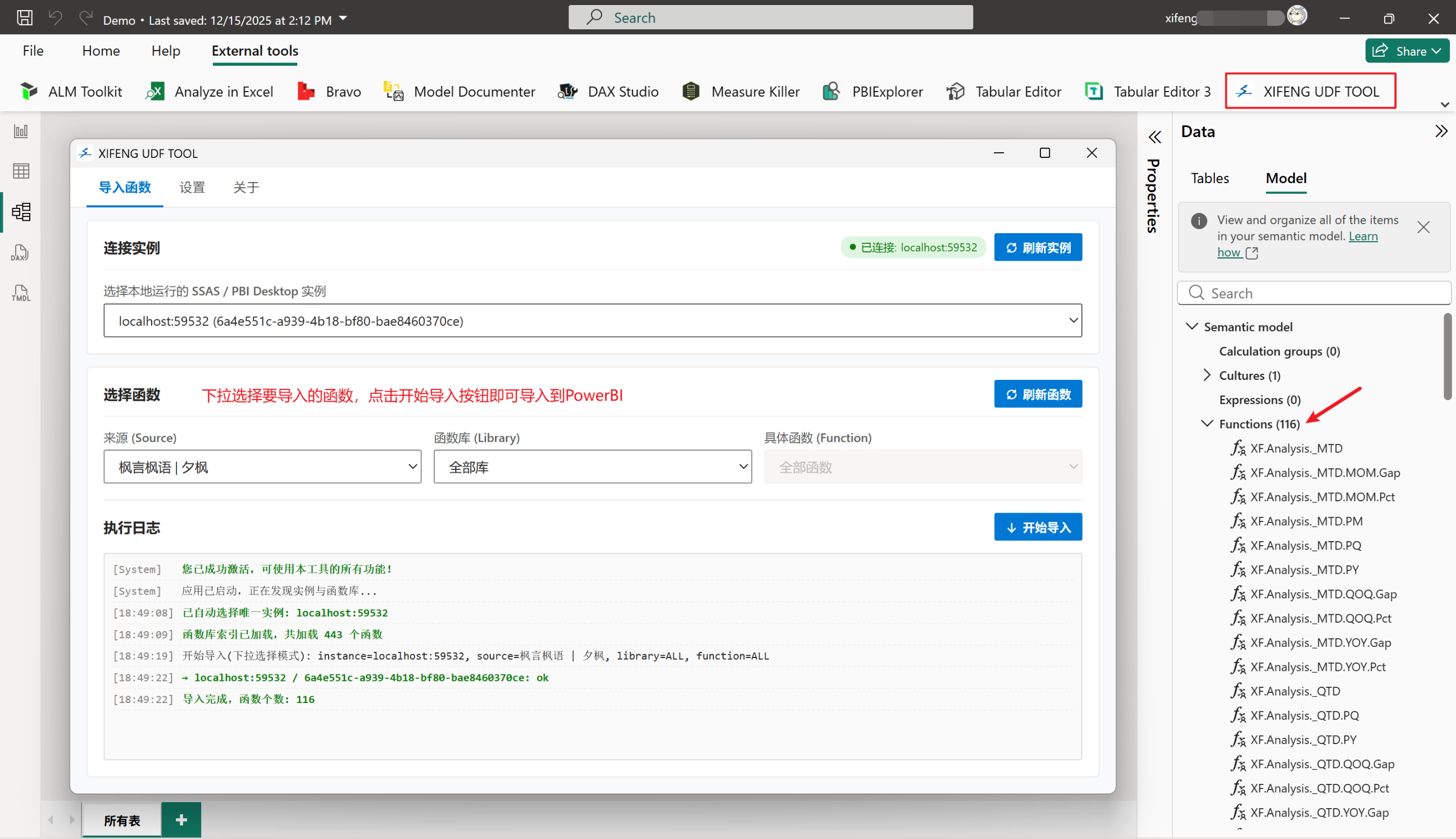The image size is (1456, 839).
Task: Open TMDL view in left sidebar
Action: [21, 293]
